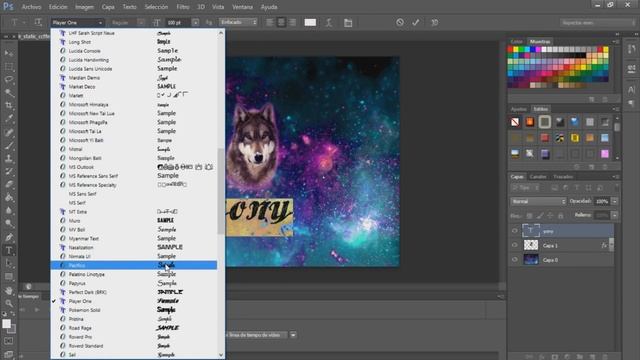Center the text alignment
This screenshot has height=360, width=640.
click(281, 22)
